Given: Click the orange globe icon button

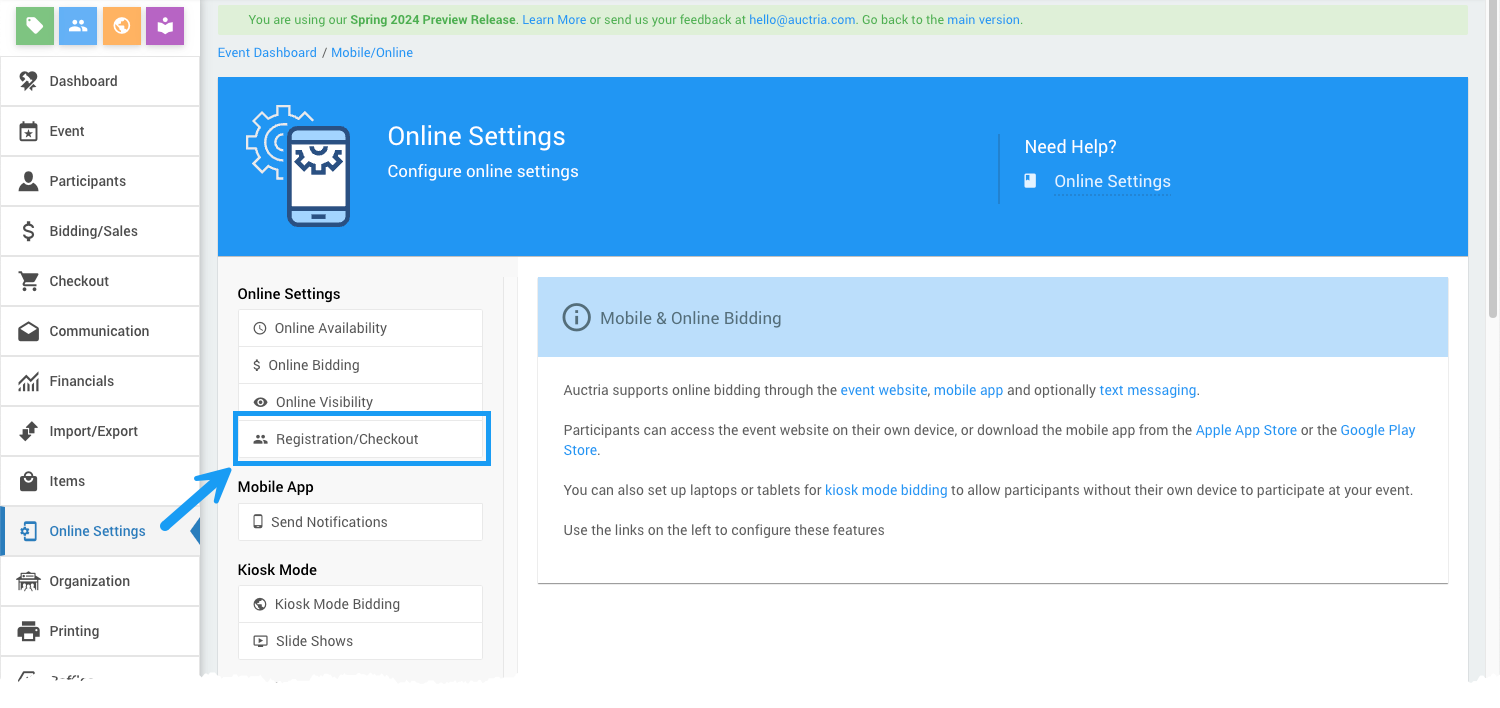Looking at the screenshot, I should pos(122,26).
